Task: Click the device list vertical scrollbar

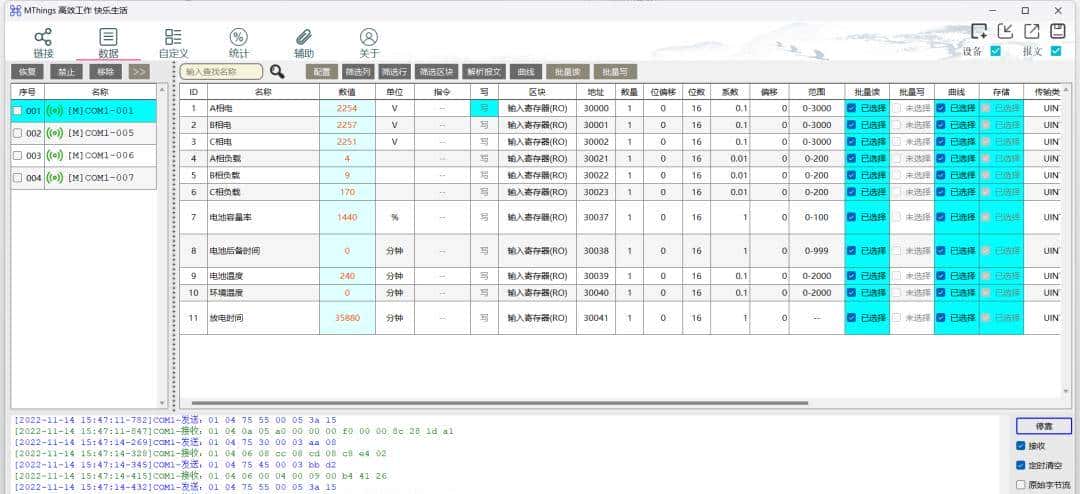Action: (163, 246)
